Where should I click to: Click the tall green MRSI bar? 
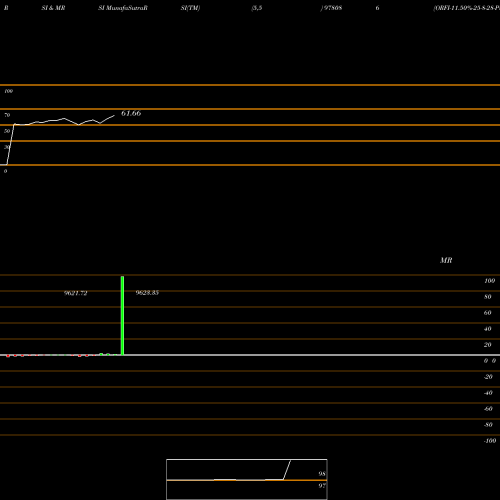(x=122, y=315)
